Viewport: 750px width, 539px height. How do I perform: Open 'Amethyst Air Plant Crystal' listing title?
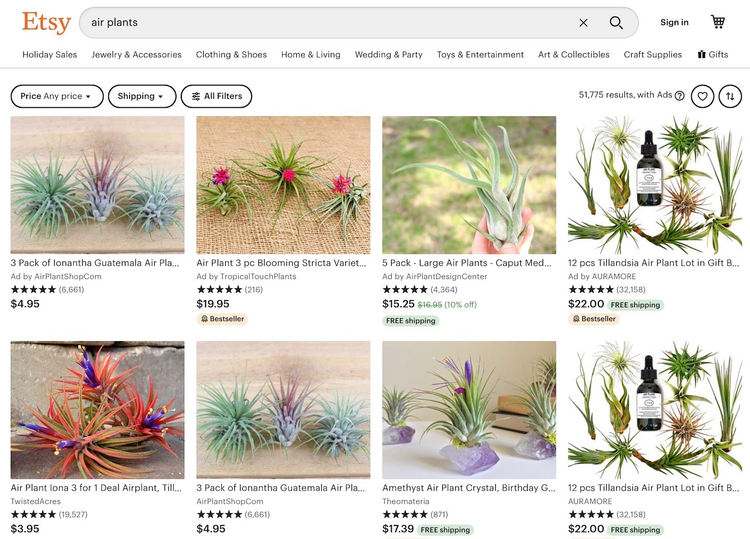tap(469, 488)
